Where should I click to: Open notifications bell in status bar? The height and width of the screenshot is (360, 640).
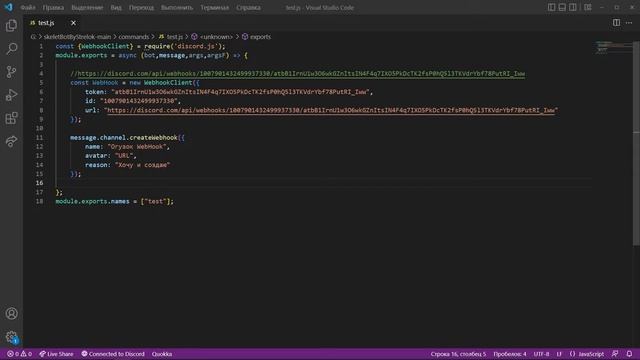(629, 354)
